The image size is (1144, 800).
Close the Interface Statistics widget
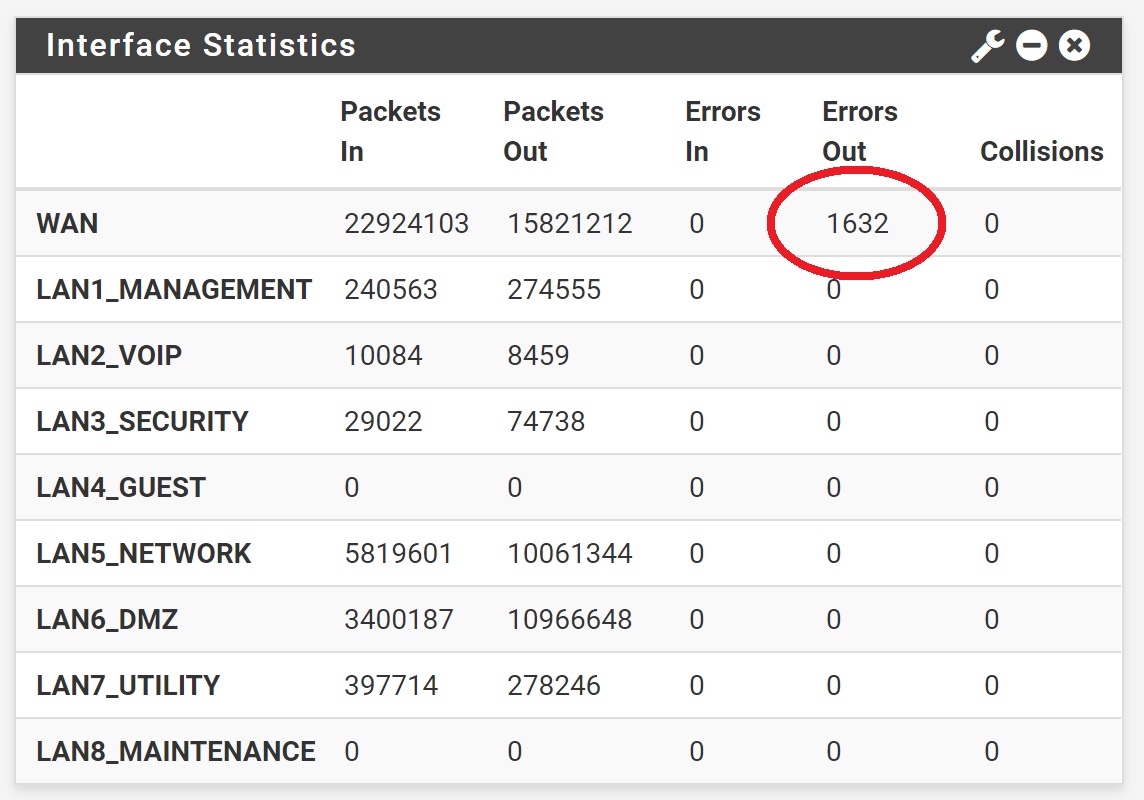point(1074,46)
